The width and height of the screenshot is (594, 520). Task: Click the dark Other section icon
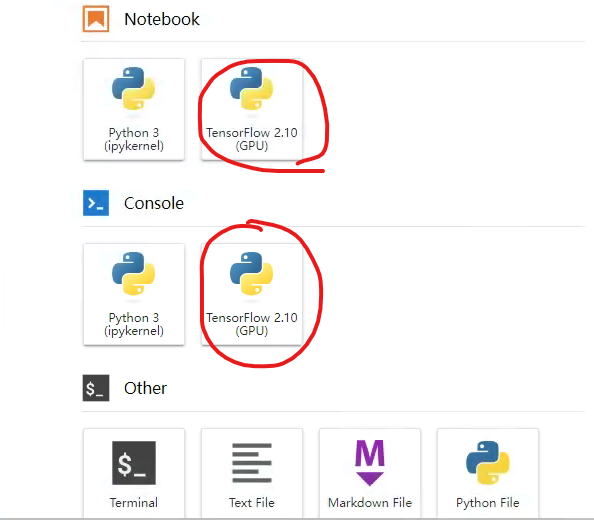pos(96,388)
